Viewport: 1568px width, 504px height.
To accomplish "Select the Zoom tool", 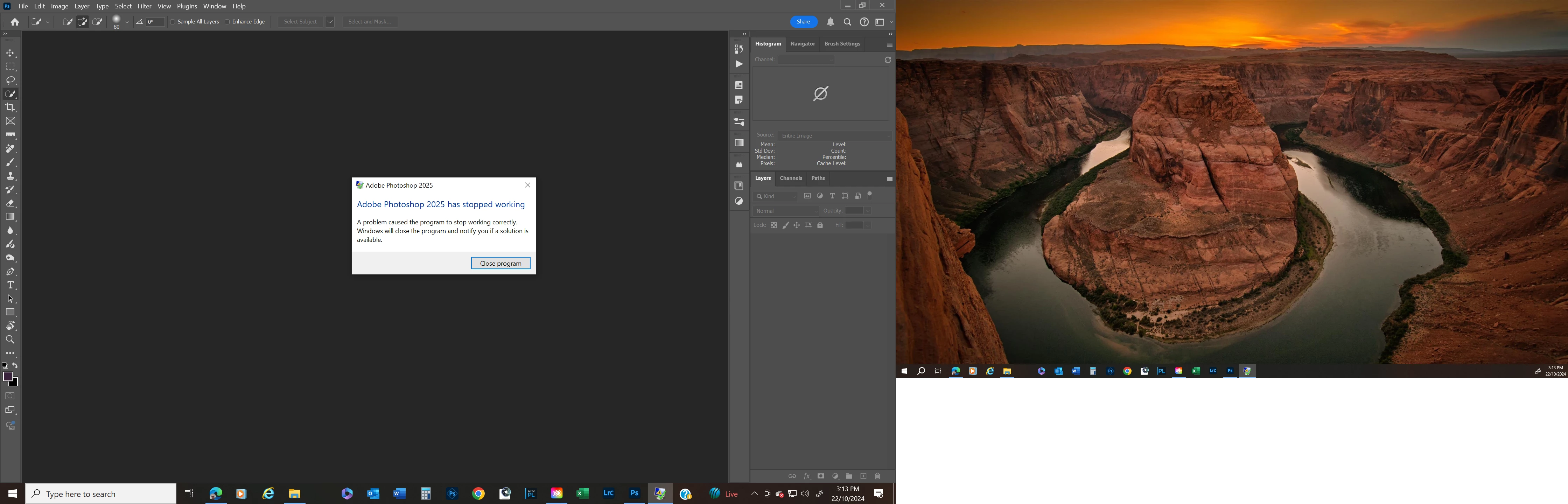I will point(10,339).
